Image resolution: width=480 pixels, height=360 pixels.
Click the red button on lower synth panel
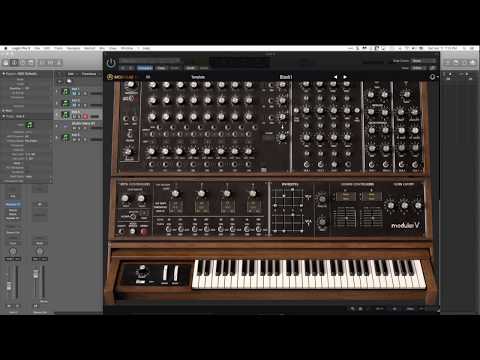click(144, 231)
